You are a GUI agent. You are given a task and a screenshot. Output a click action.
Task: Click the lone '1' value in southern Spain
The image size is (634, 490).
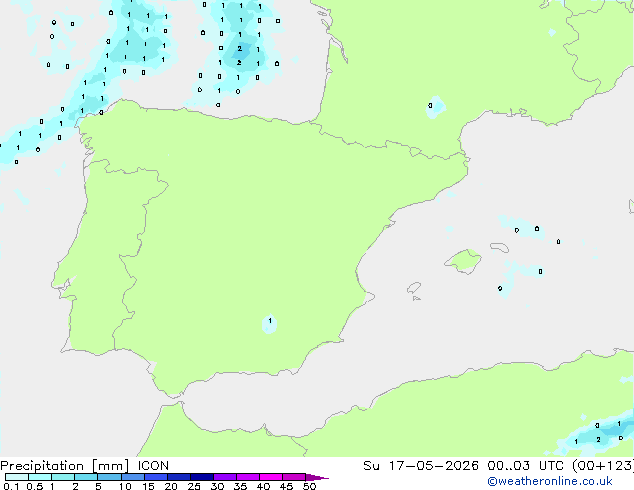point(270,321)
